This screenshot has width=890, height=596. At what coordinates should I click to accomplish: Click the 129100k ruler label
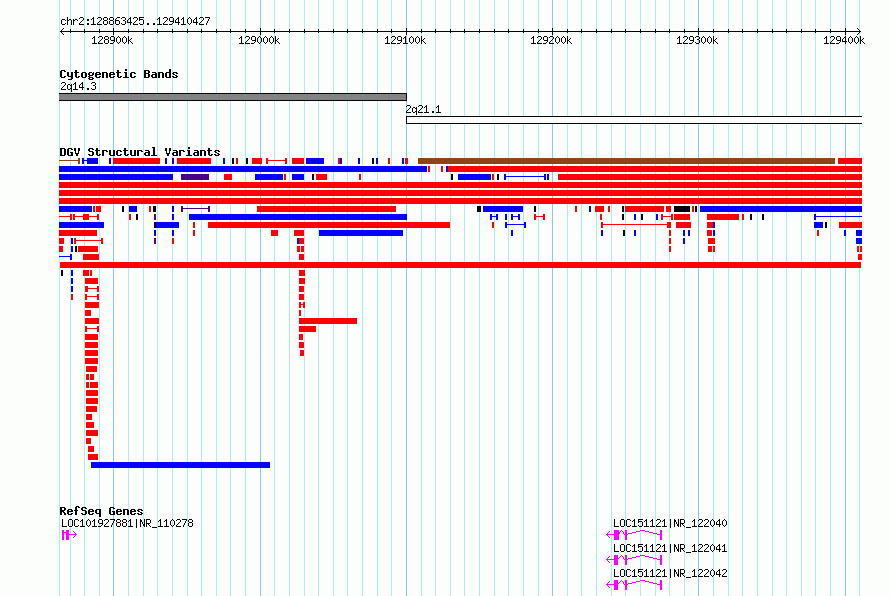coord(405,40)
